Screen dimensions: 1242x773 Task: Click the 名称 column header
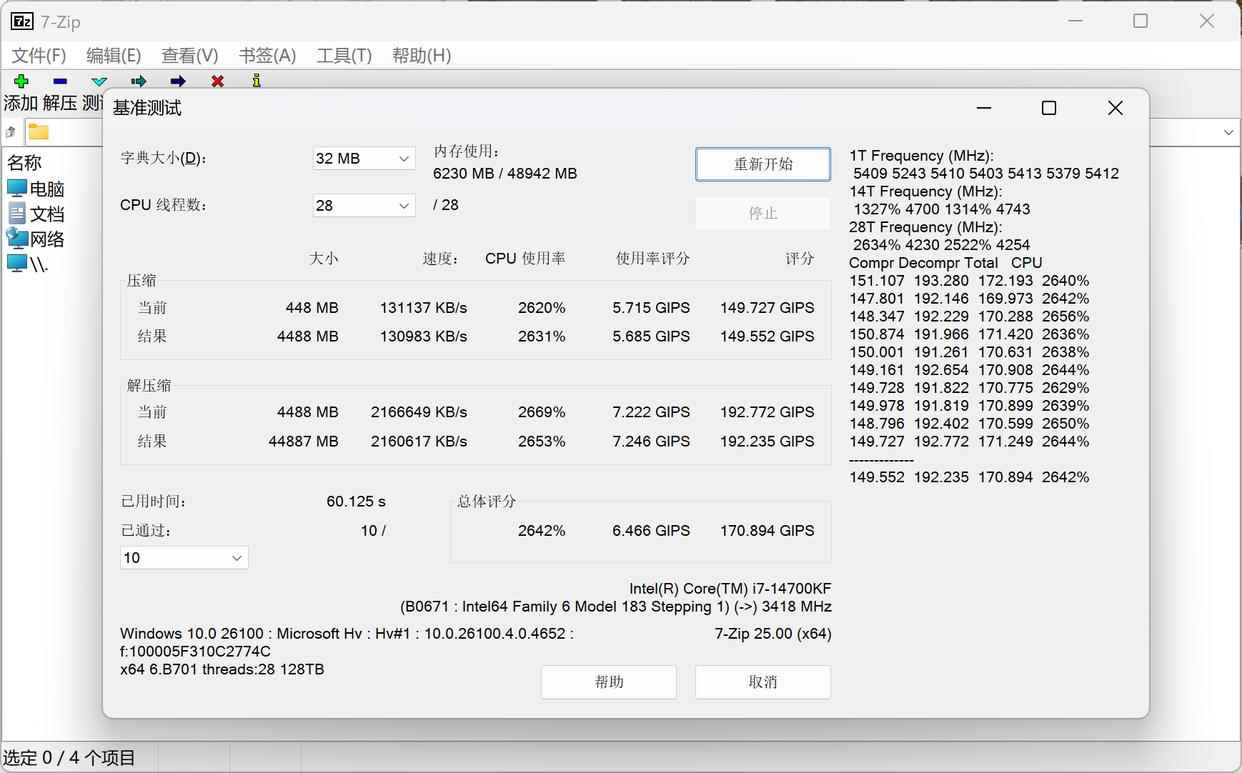click(x=25, y=163)
